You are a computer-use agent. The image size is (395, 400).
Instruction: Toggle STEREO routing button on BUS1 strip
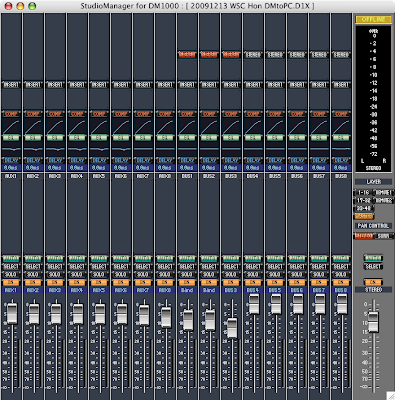[x=187, y=55]
